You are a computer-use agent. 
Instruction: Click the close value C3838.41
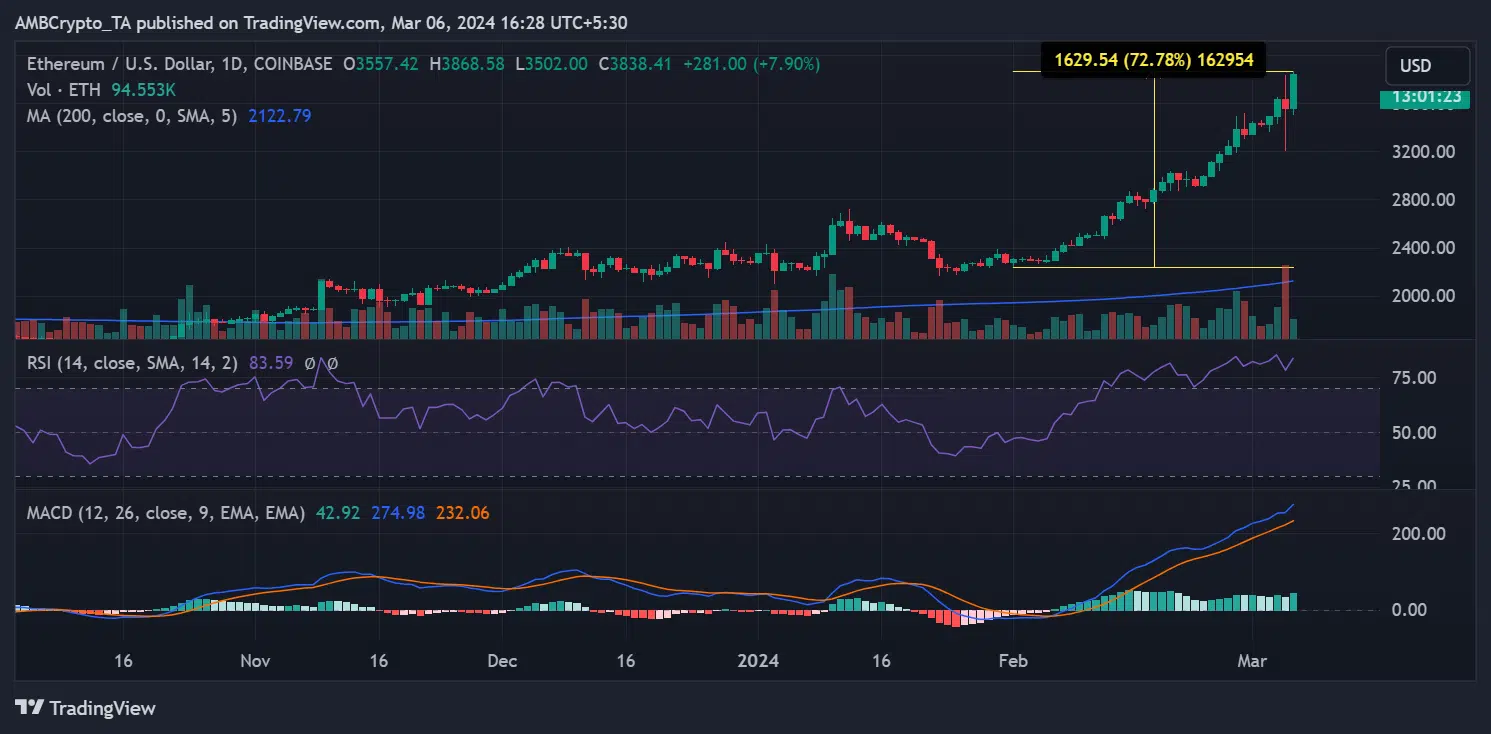(x=637, y=64)
